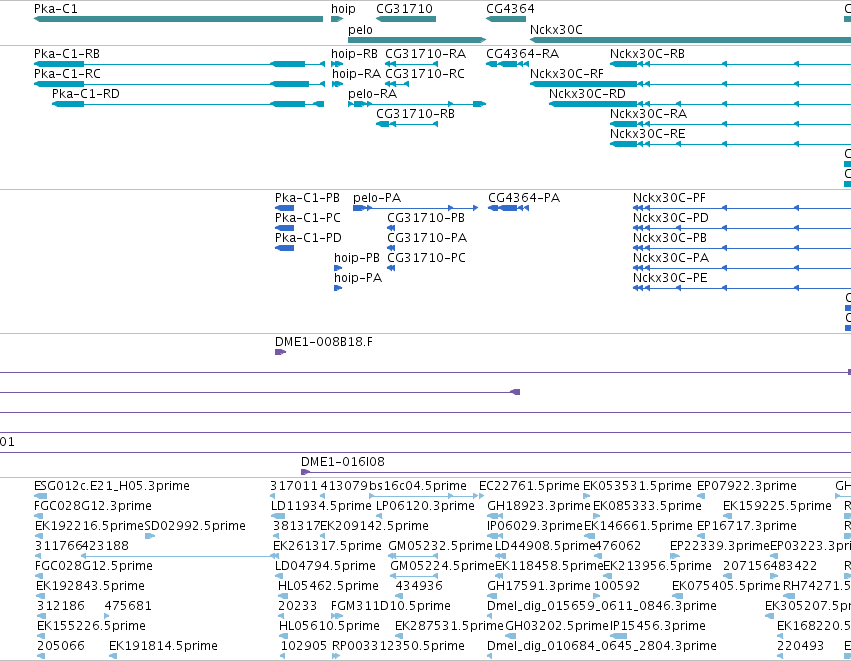The image size is (851, 661).
Task: Select EST SD02992.5prime
Action: pyautogui.click(x=150, y=536)
